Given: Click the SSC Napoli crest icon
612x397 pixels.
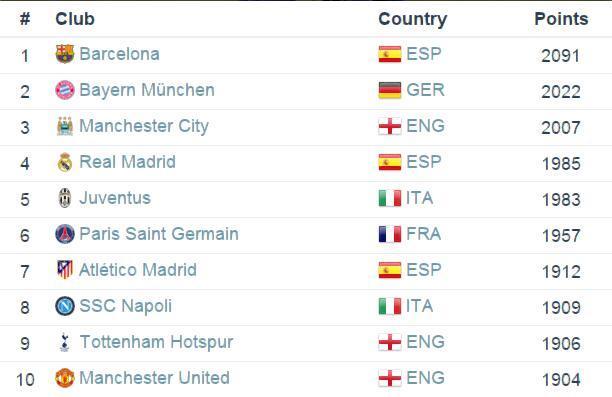Looking at the screenshot, I should point(65,306).
